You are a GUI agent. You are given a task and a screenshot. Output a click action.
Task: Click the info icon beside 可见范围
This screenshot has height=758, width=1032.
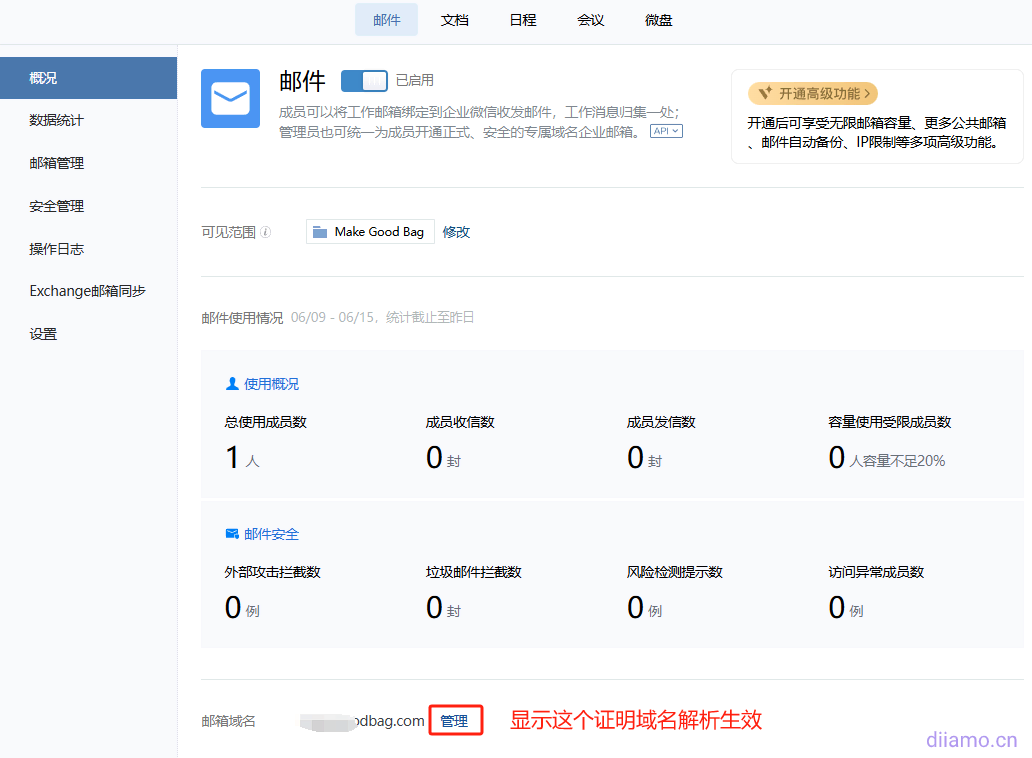[265, 232]
